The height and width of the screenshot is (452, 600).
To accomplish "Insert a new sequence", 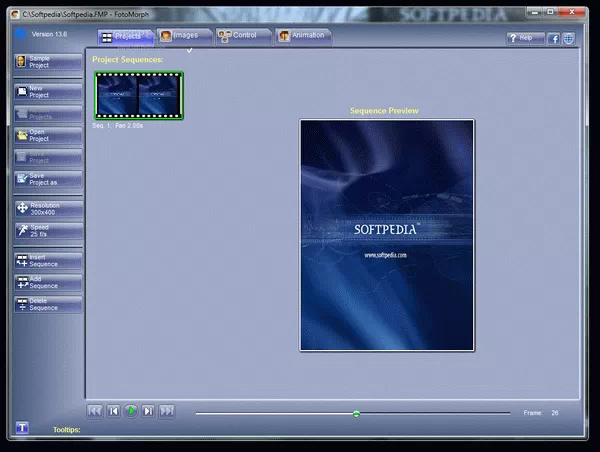I will pos(47,261).
